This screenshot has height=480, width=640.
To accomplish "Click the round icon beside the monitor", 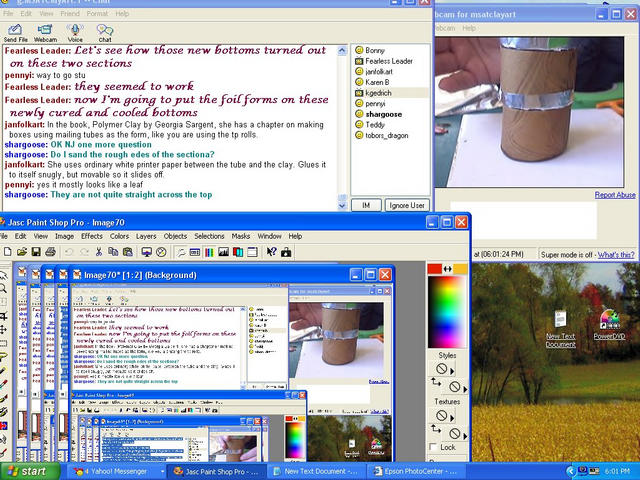I will point(161,252).
